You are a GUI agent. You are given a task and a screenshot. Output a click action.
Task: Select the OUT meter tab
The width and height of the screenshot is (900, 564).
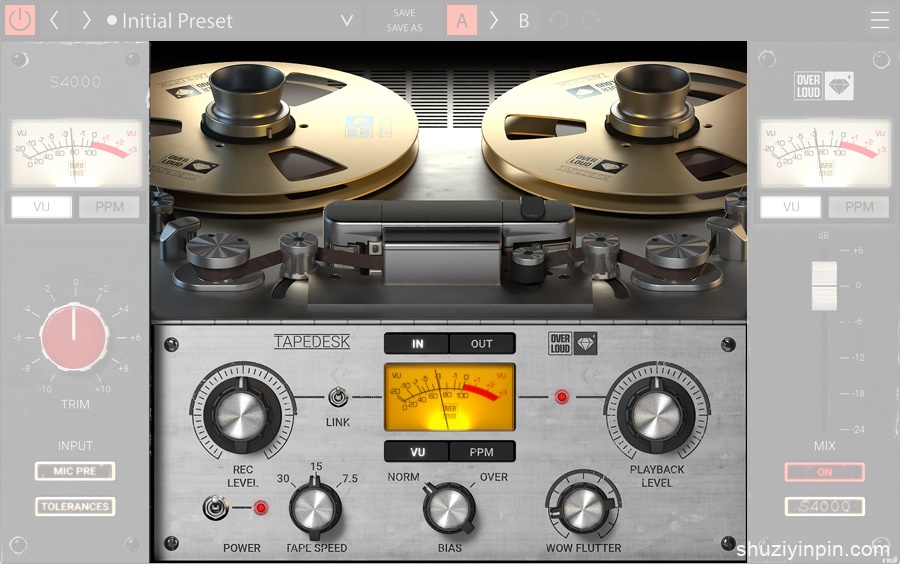[482, 344]
